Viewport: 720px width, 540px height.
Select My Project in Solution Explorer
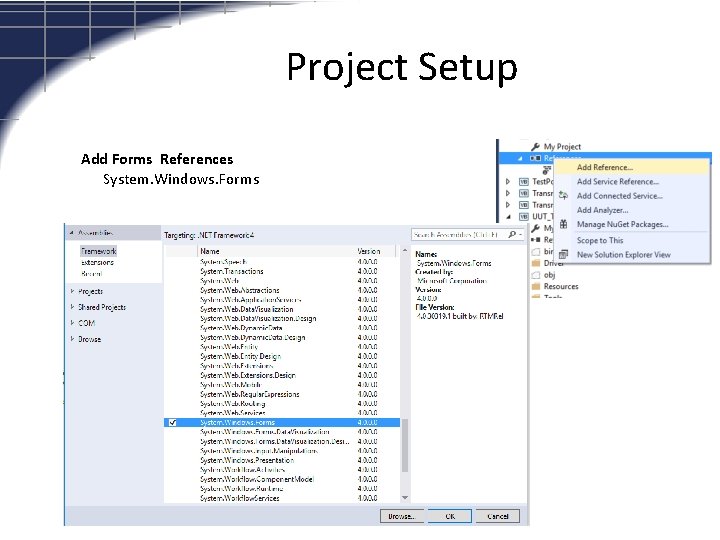(x=562, y=146)
